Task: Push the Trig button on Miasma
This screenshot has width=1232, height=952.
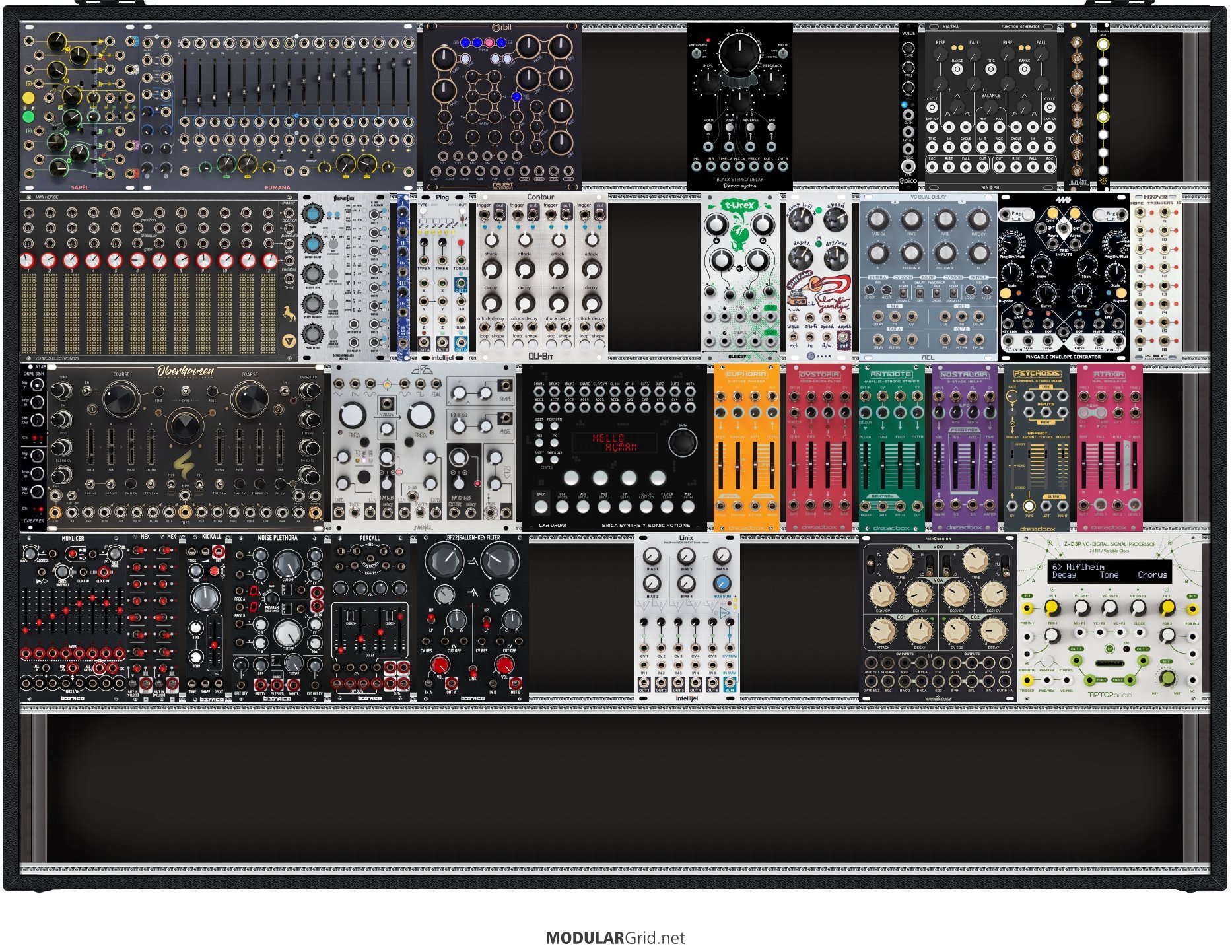Action: click(x=991, y=69)
